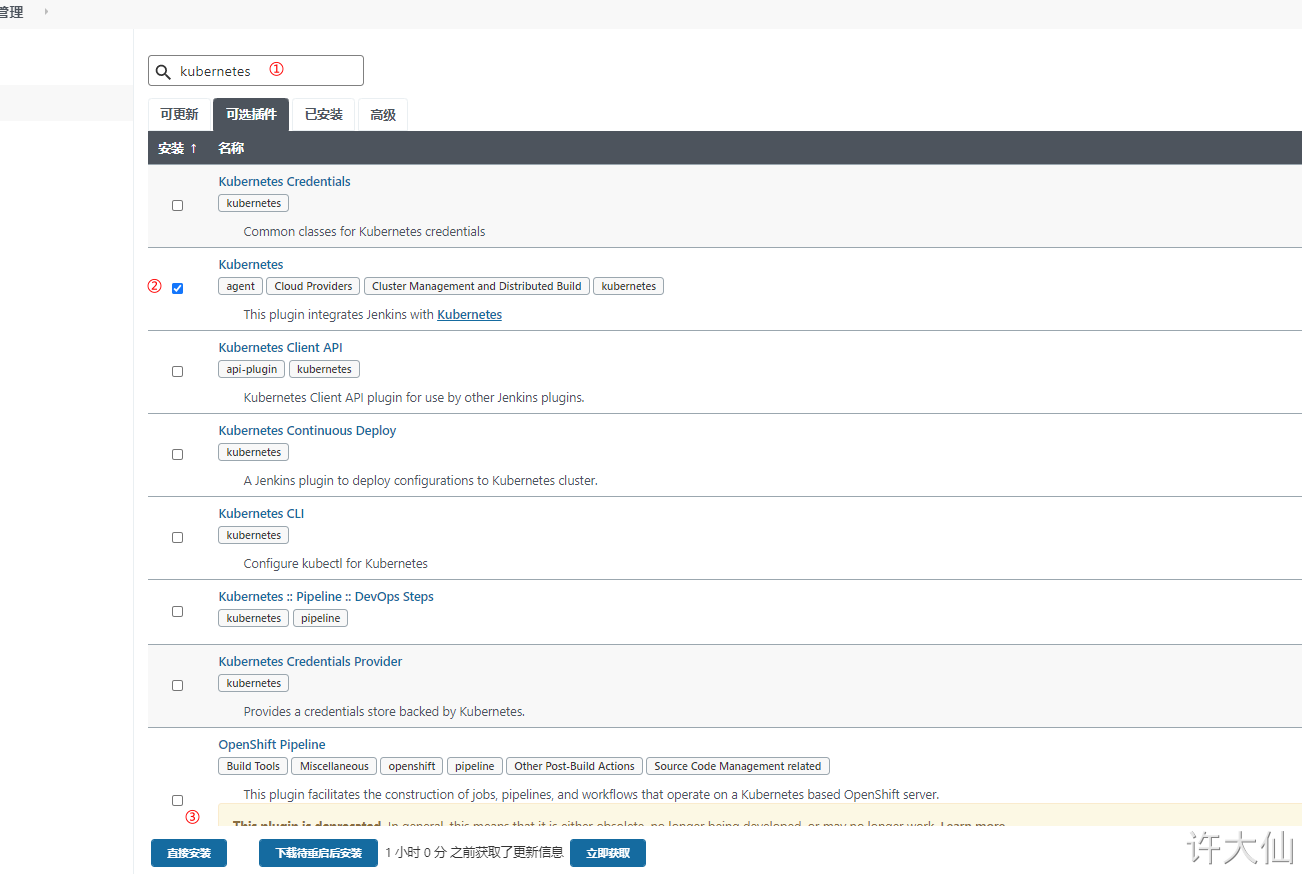Open Kubernetes :: Pipeline :: DevOps Steps link

click(326, 597)
